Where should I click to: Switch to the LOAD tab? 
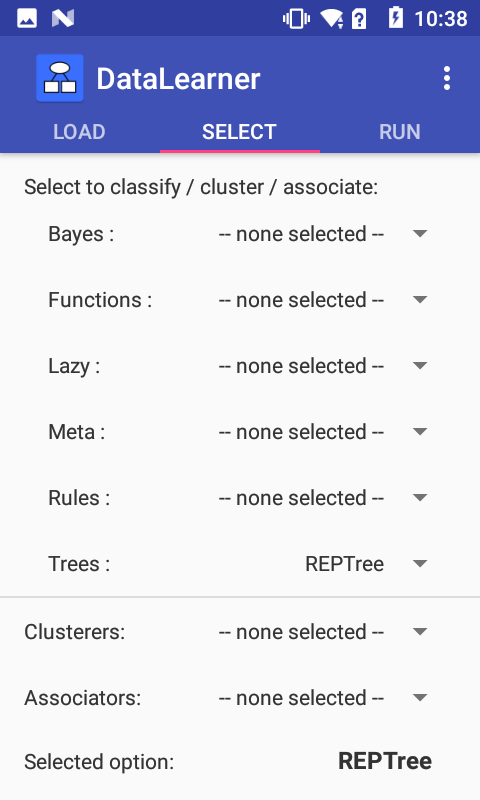[80, 132]
